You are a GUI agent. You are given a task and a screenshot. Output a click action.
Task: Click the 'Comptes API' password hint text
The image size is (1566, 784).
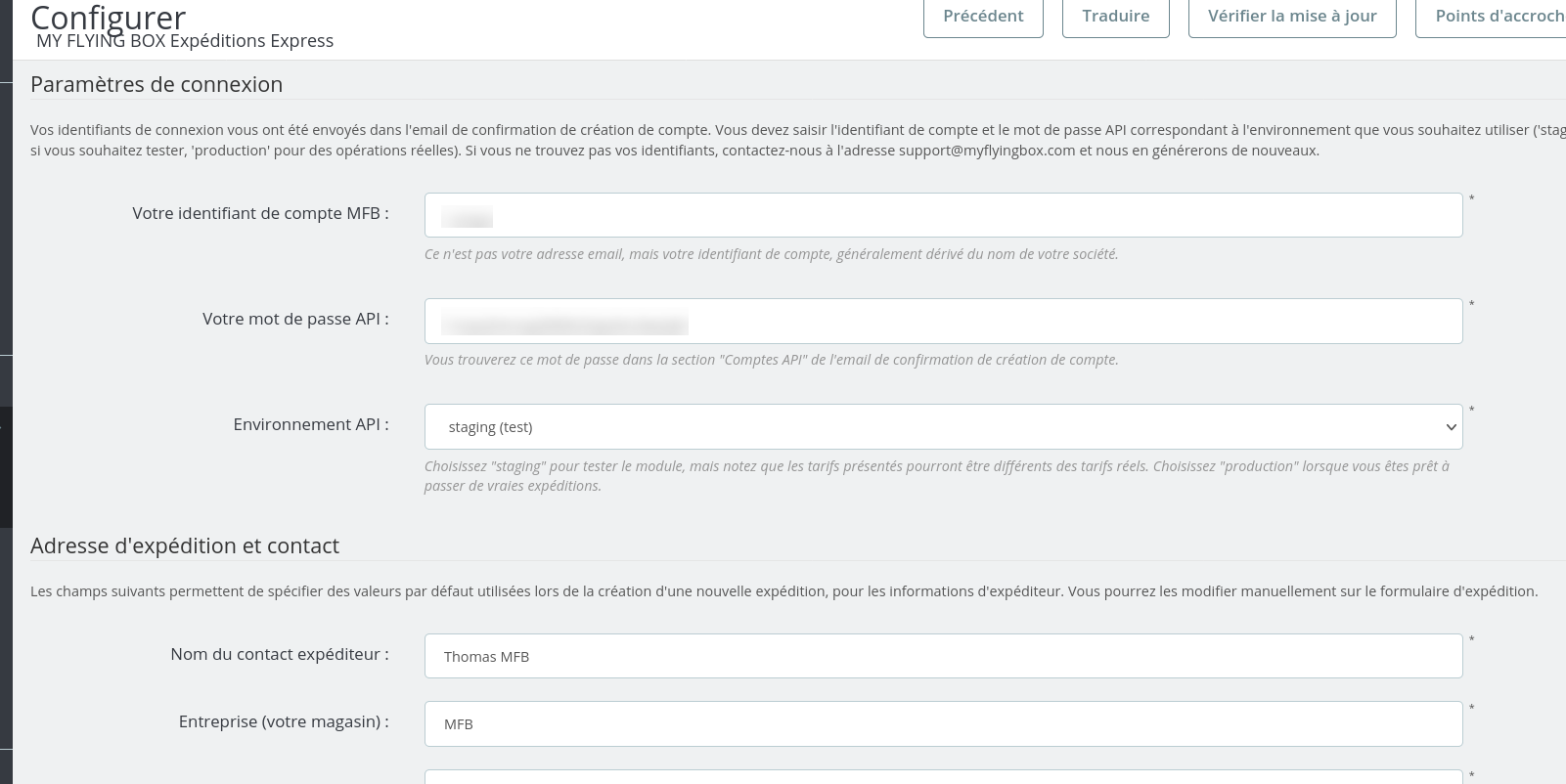771,360
